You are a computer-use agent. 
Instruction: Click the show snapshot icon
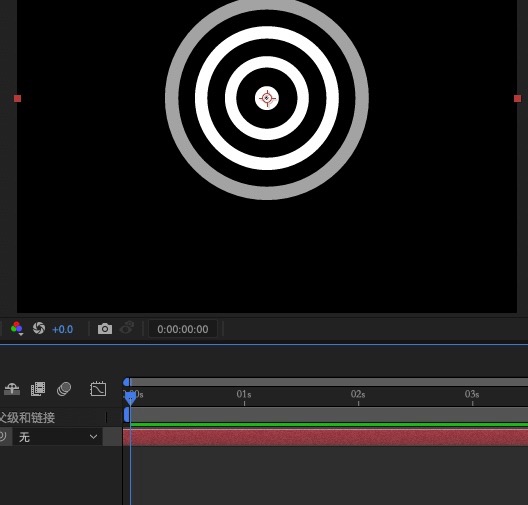point(127,328)
